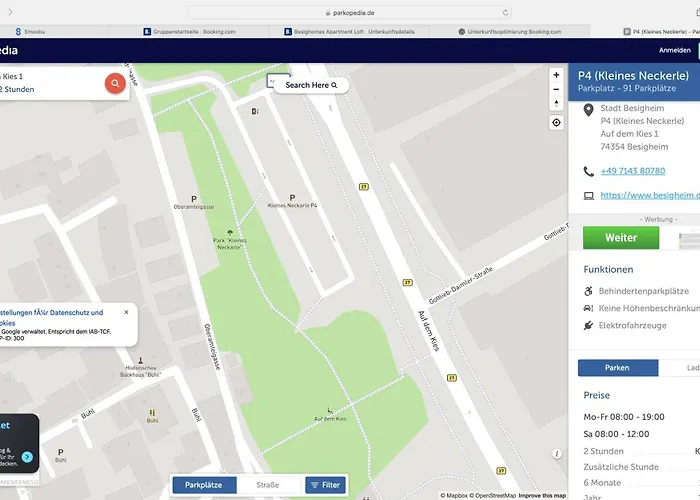Click the laptop website icon
Viewport: 700px width, 500px height.
point(589,196)
